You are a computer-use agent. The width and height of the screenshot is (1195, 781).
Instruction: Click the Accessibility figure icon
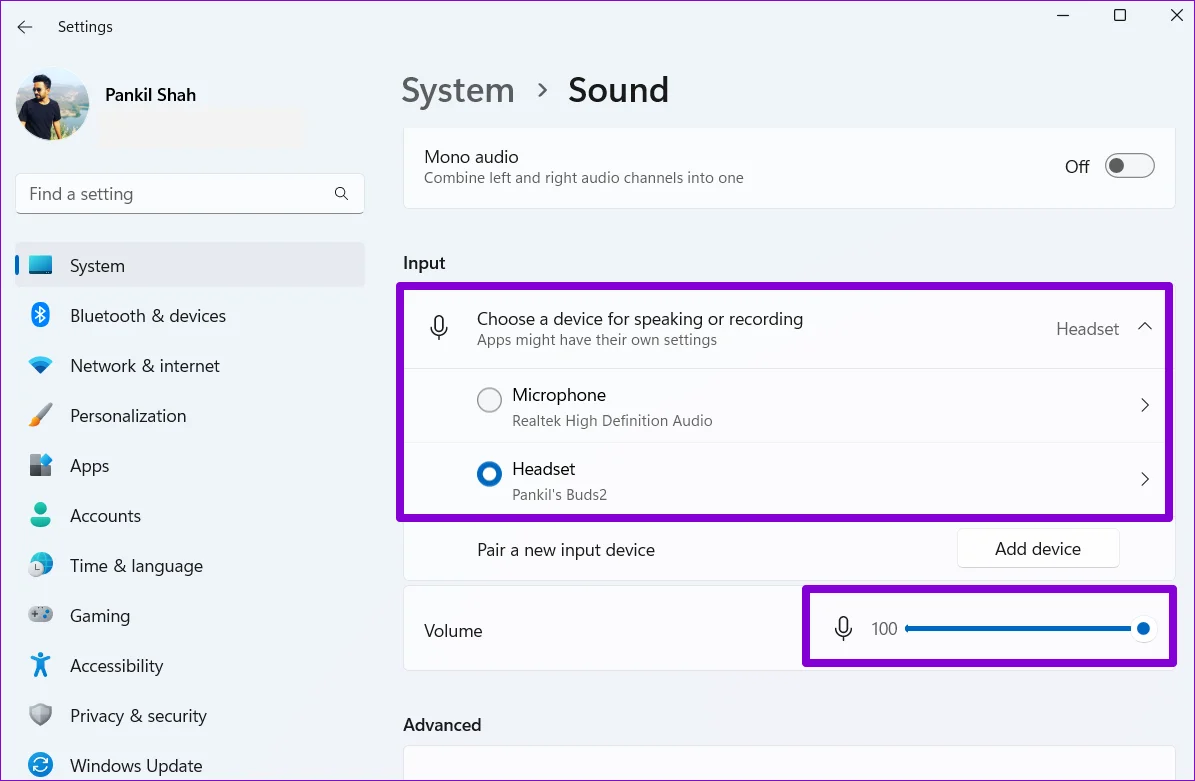click(40, 666)
